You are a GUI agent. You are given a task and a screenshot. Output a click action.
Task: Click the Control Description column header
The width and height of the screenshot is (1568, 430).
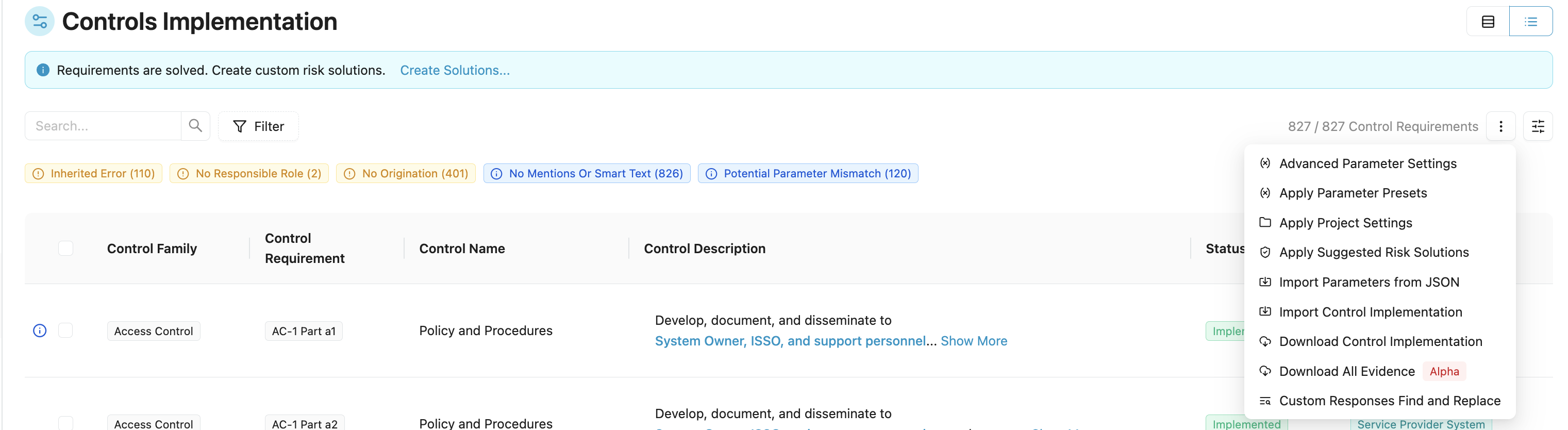[704, 249]
